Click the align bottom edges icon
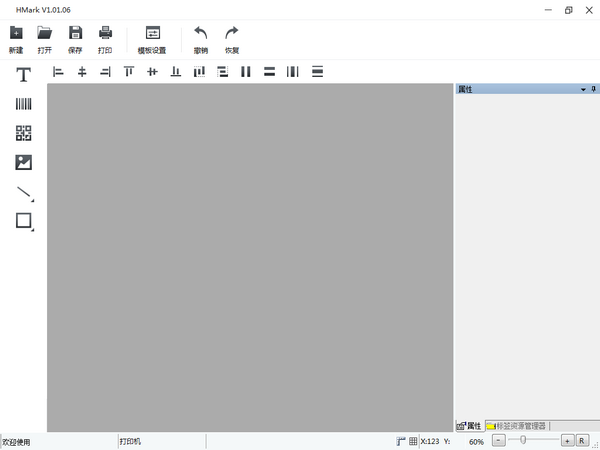 tap(175, 71)
